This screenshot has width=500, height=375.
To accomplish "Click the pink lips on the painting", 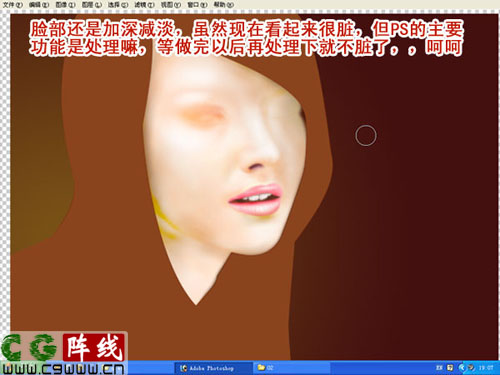I will pos(255,199).
